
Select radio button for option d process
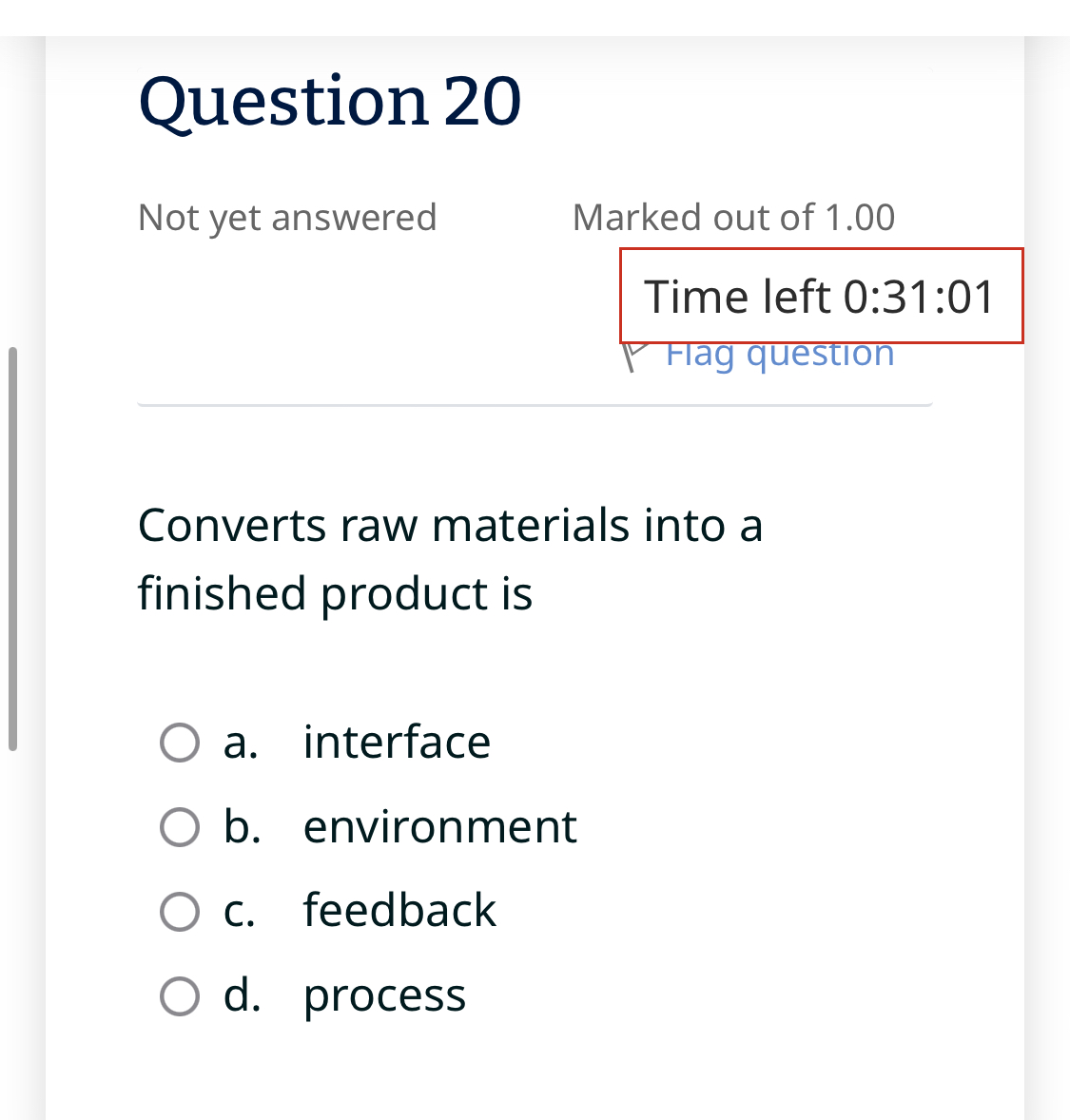(181, 996)
